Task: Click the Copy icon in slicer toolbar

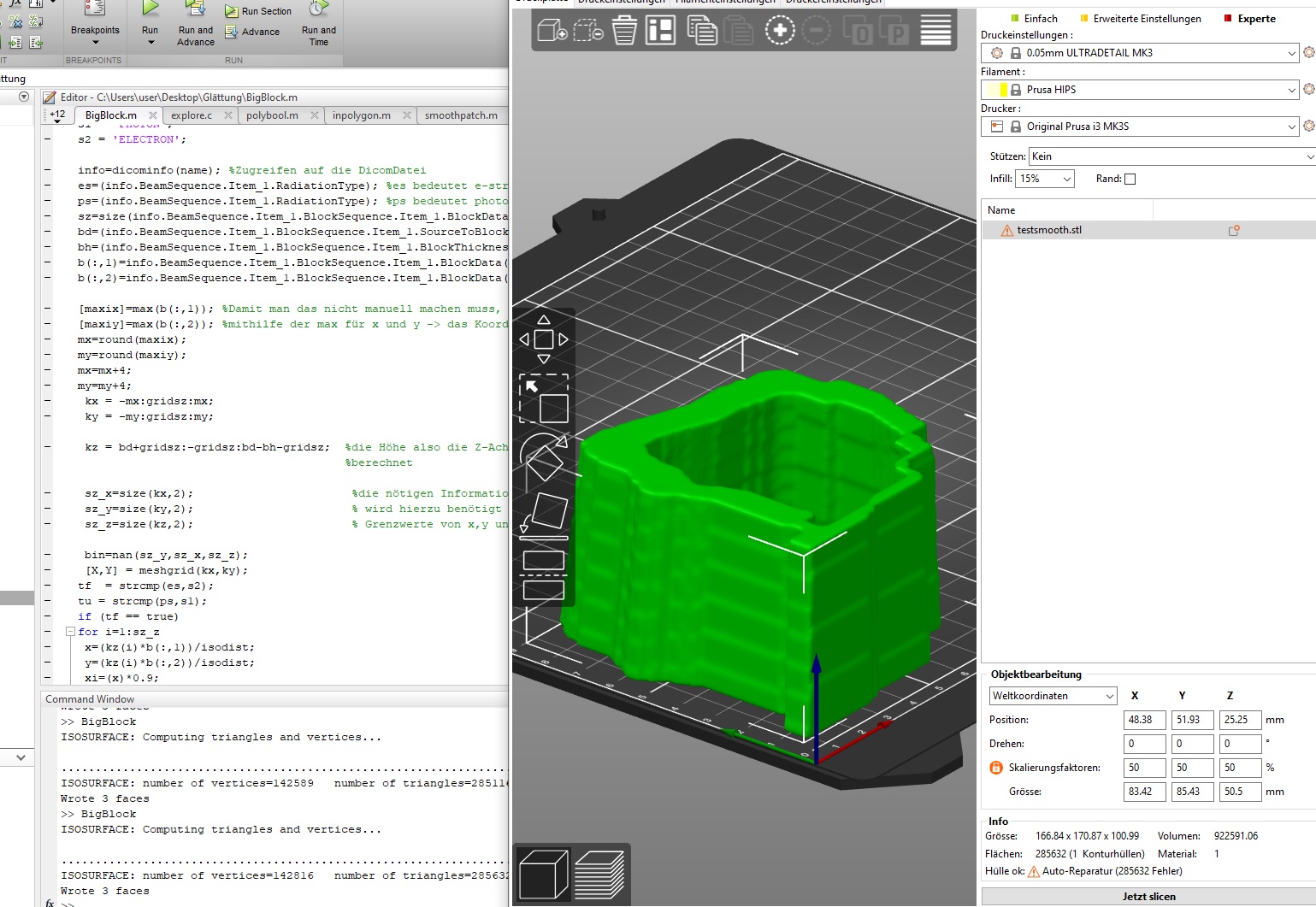Action: click(701, 32)
